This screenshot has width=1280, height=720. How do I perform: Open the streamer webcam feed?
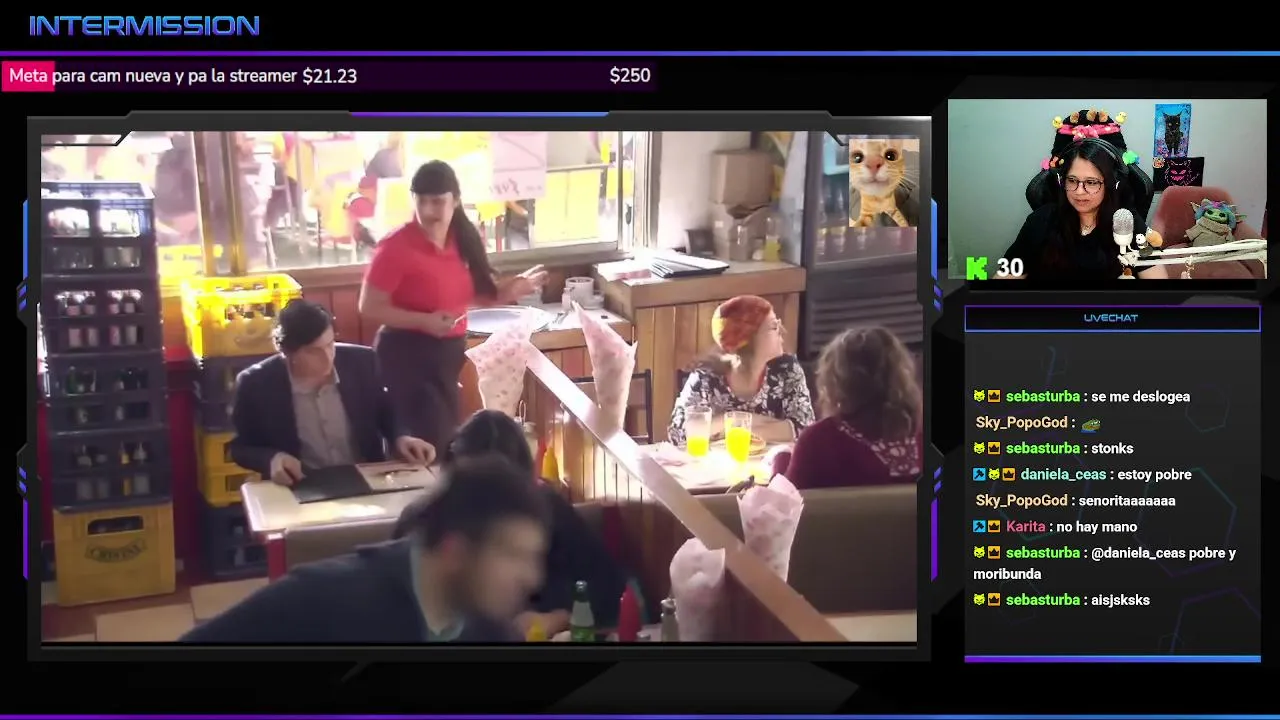1107,188
